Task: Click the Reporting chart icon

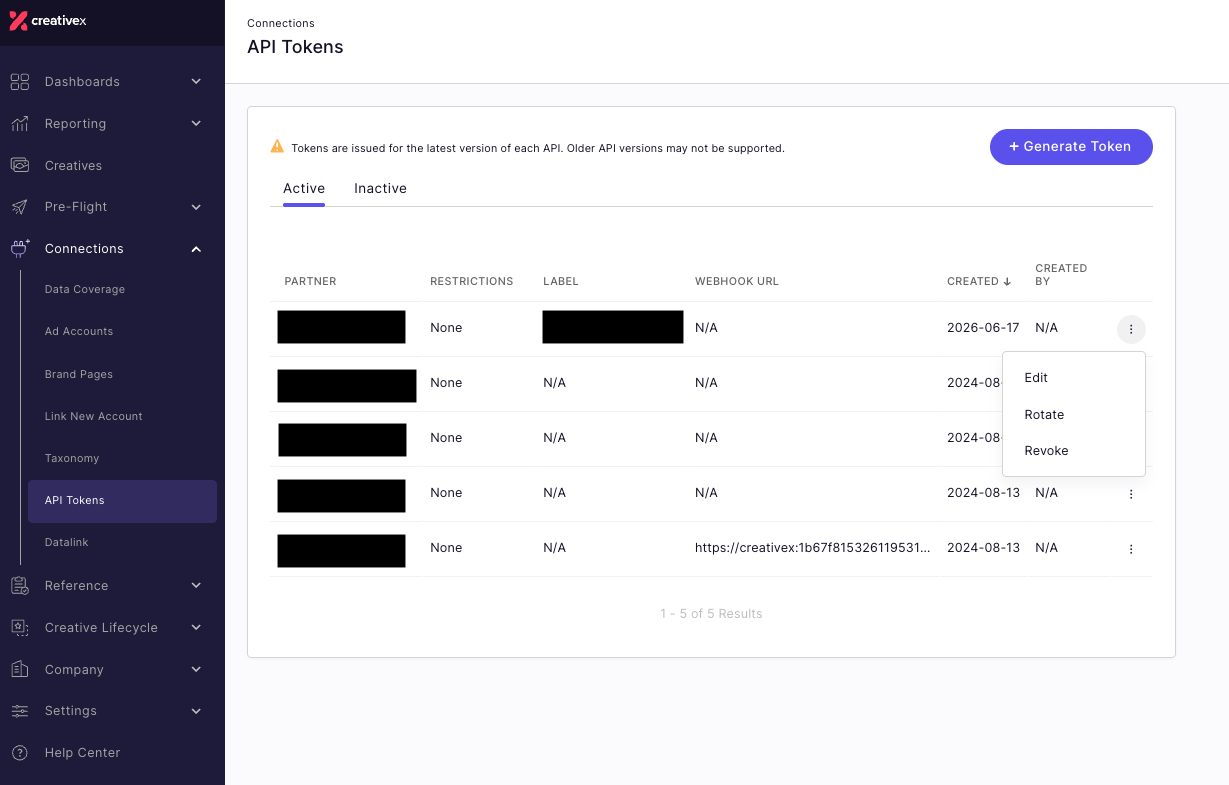Action: click(20, 124)
